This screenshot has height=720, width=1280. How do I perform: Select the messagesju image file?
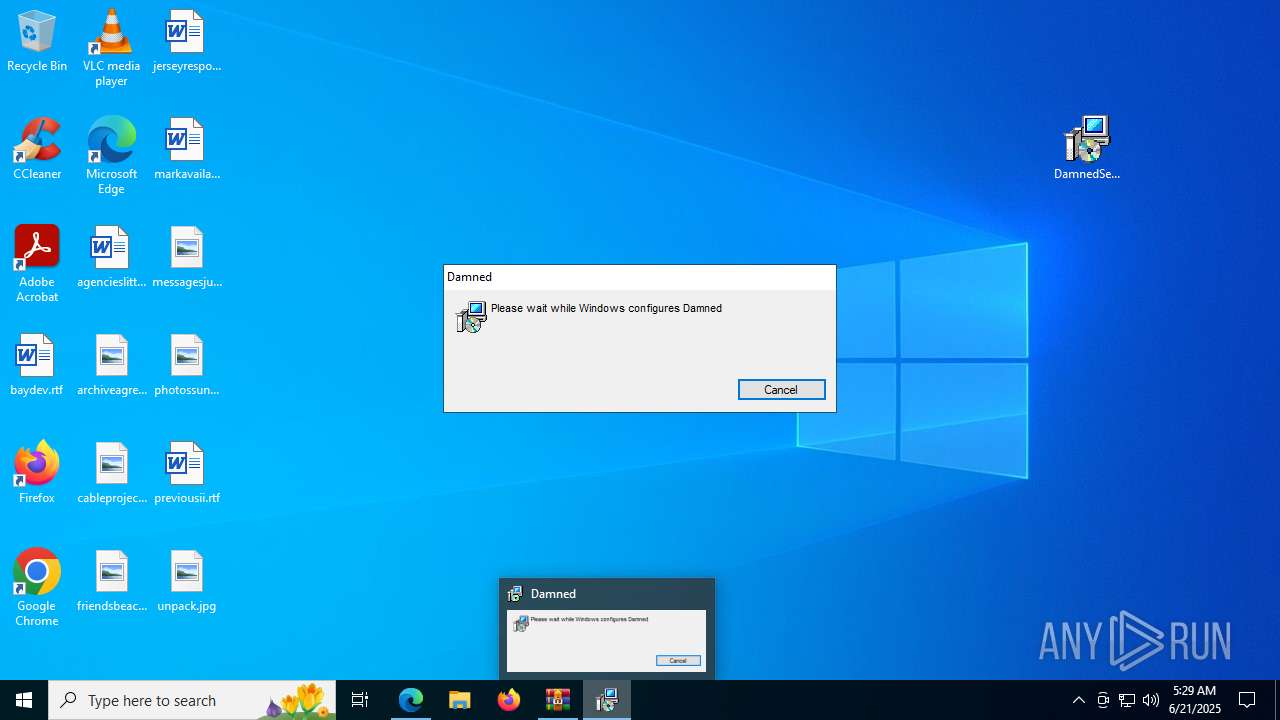[x=186, y=258]
